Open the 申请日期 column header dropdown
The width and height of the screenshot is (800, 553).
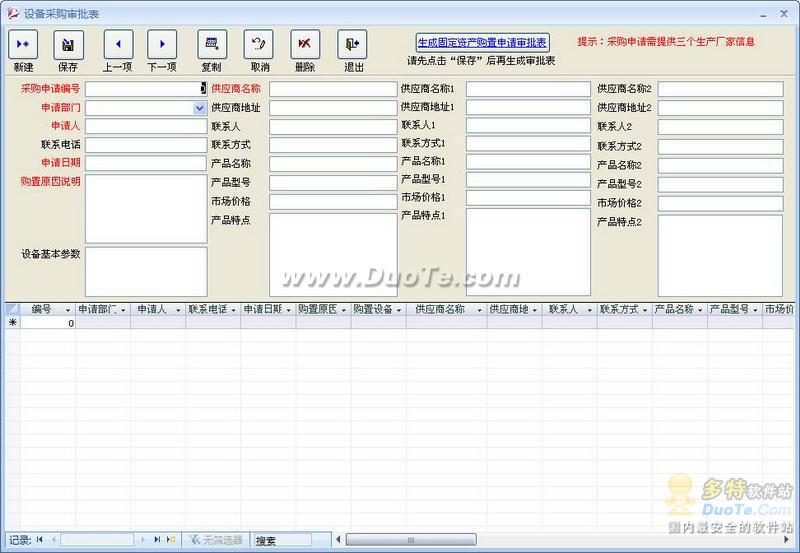tap(288, 310)
